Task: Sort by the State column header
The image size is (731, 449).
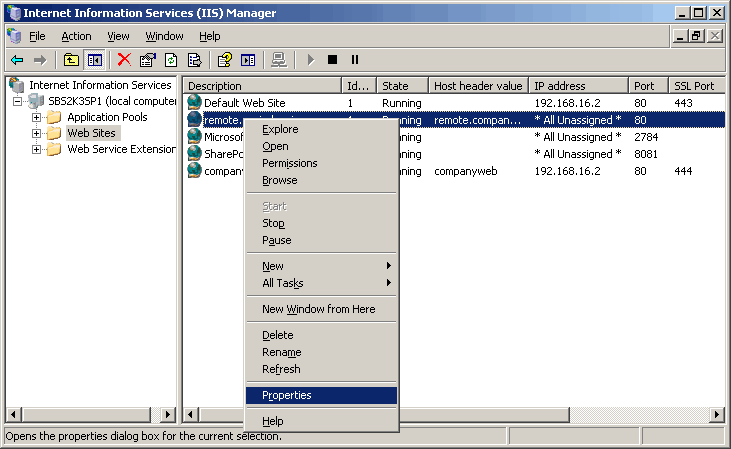Action: [403, 86]
